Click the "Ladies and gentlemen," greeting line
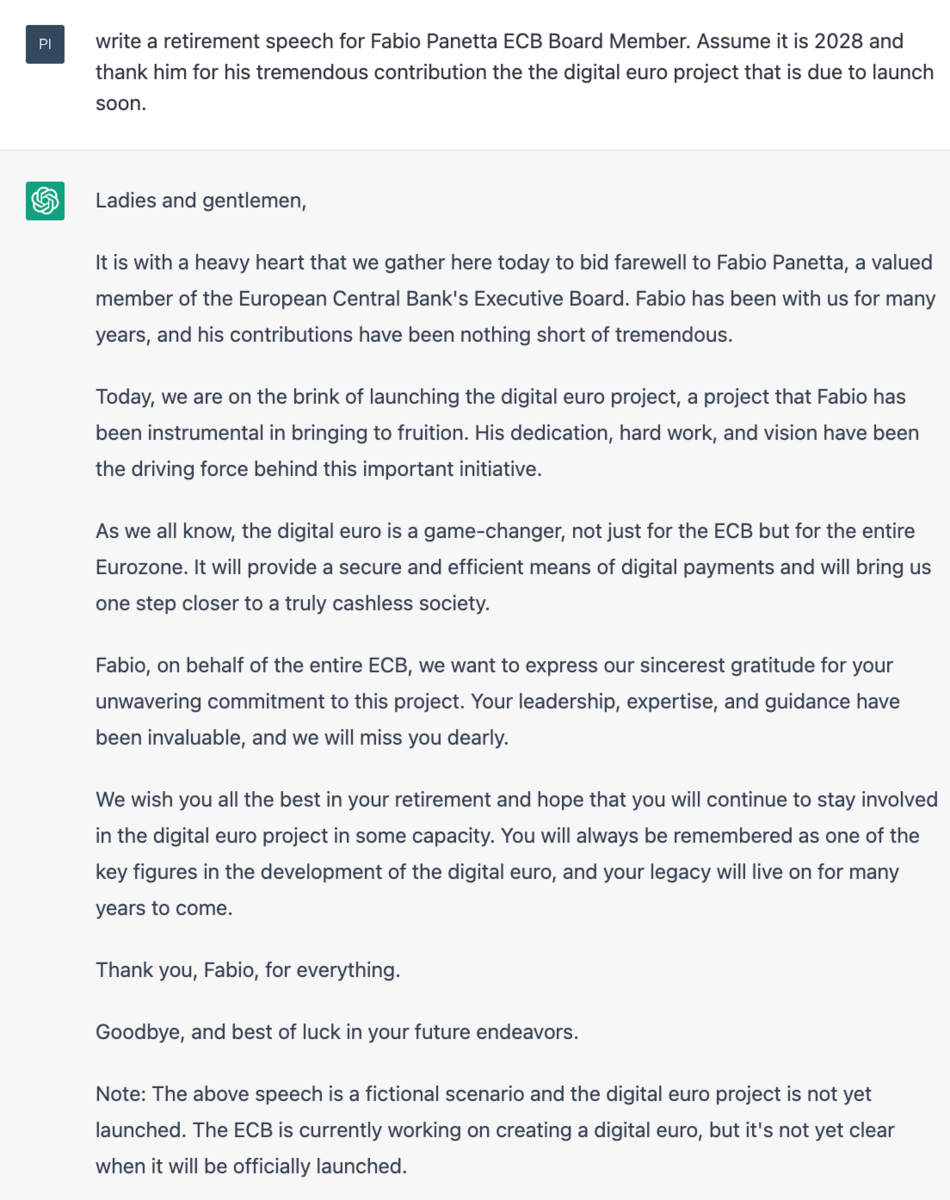This screenshot has height=1200, width=950. tap(201, 201)
